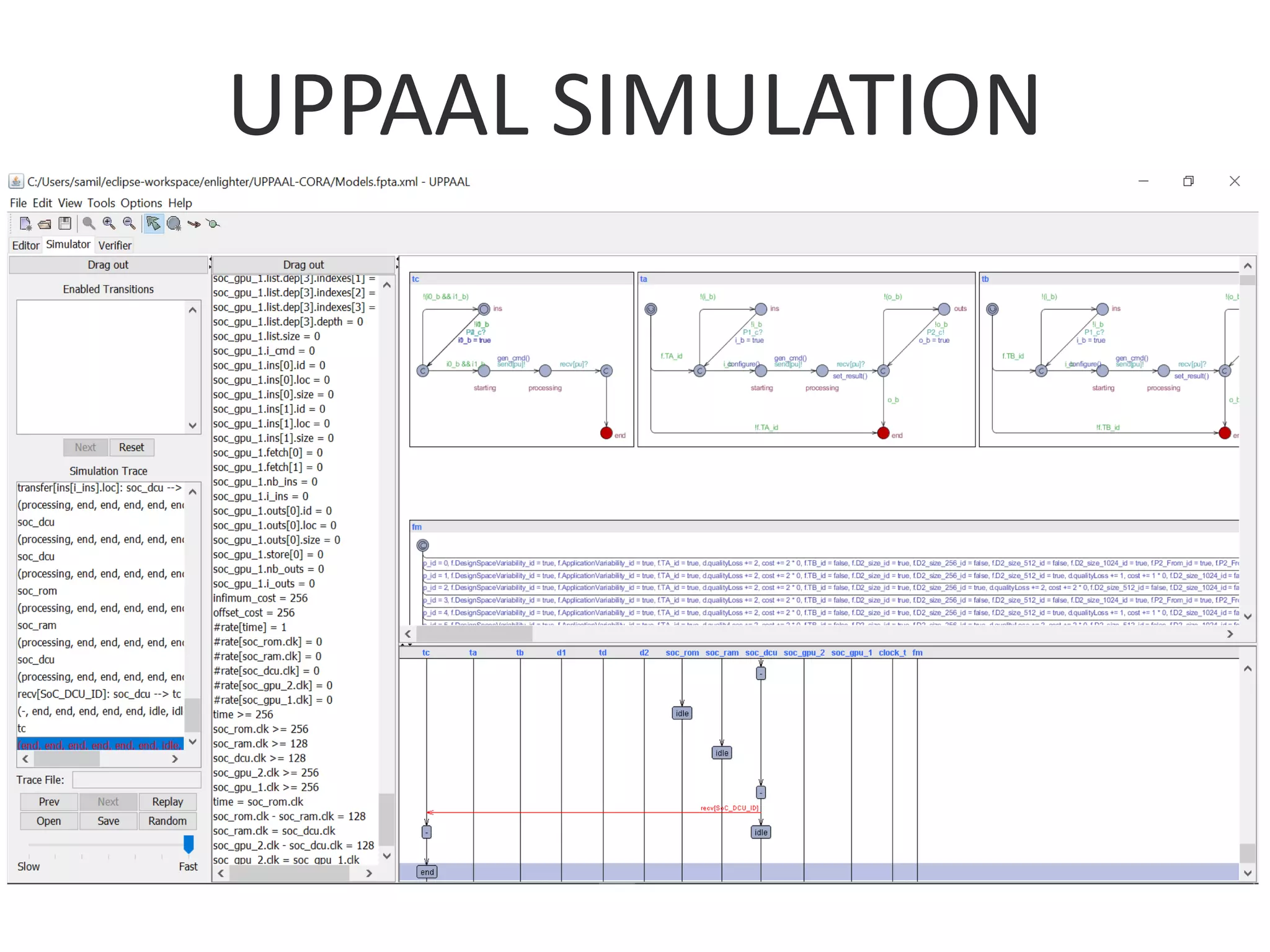Click Drag out bar above Enabled Transitions
This screenshot has width=1270, height=952.
[x=108, y=265]
